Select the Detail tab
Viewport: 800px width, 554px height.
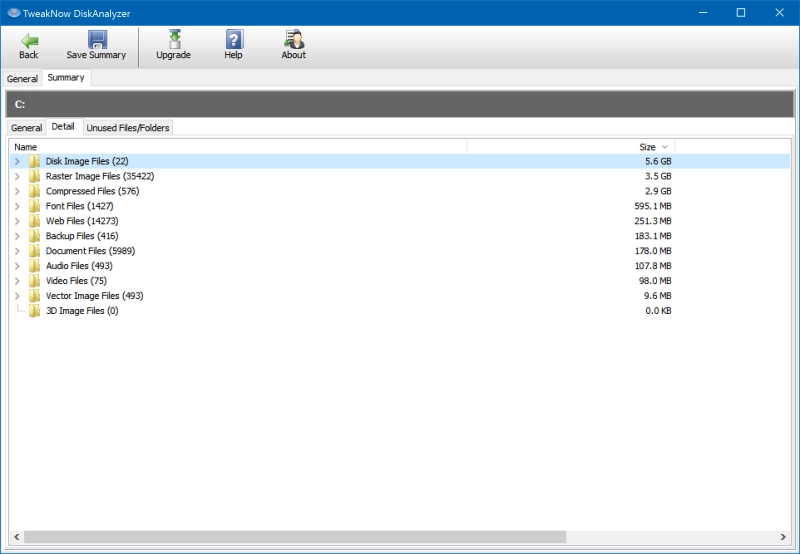pos(63,127)
